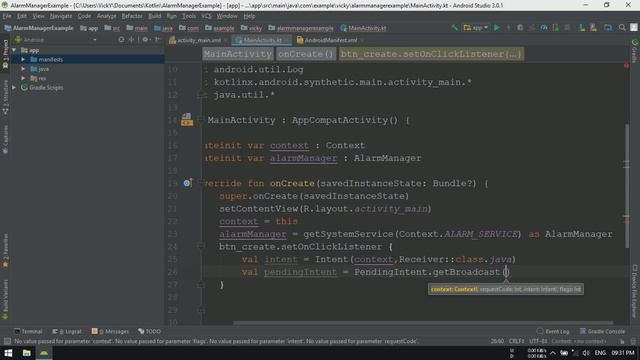Open the Project Structure icon
The width and height of the screenshot is (640, 360).
[x=608, y=28]
